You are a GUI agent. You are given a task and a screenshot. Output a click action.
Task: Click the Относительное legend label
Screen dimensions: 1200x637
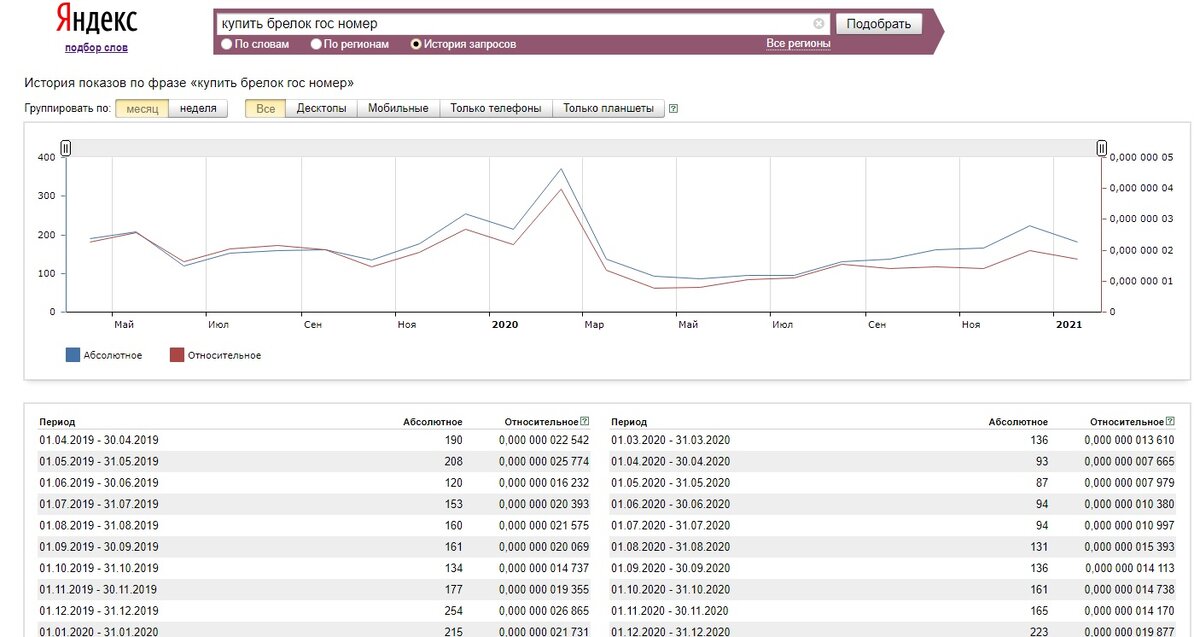click(224, 356)
